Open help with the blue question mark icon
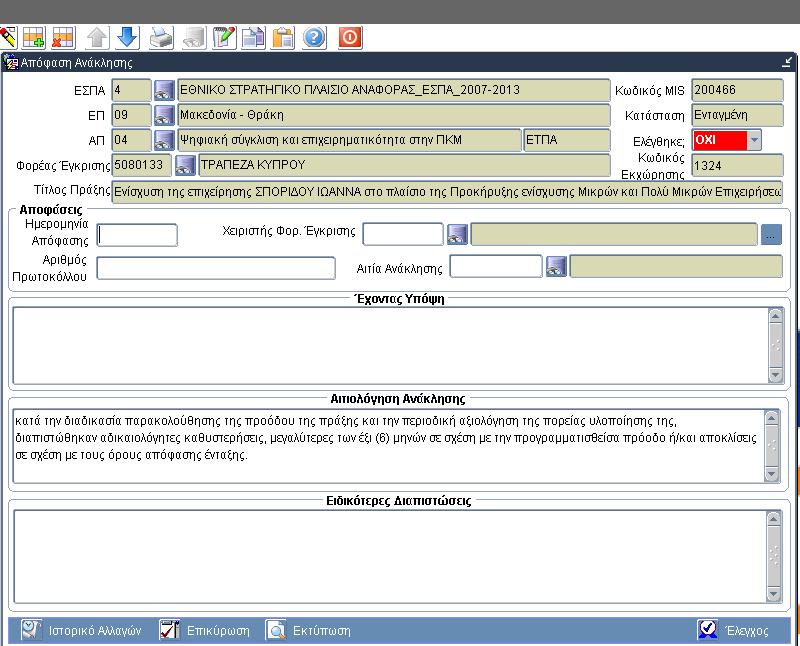Screen dimensions: 800x646 [x=314, y=37]
